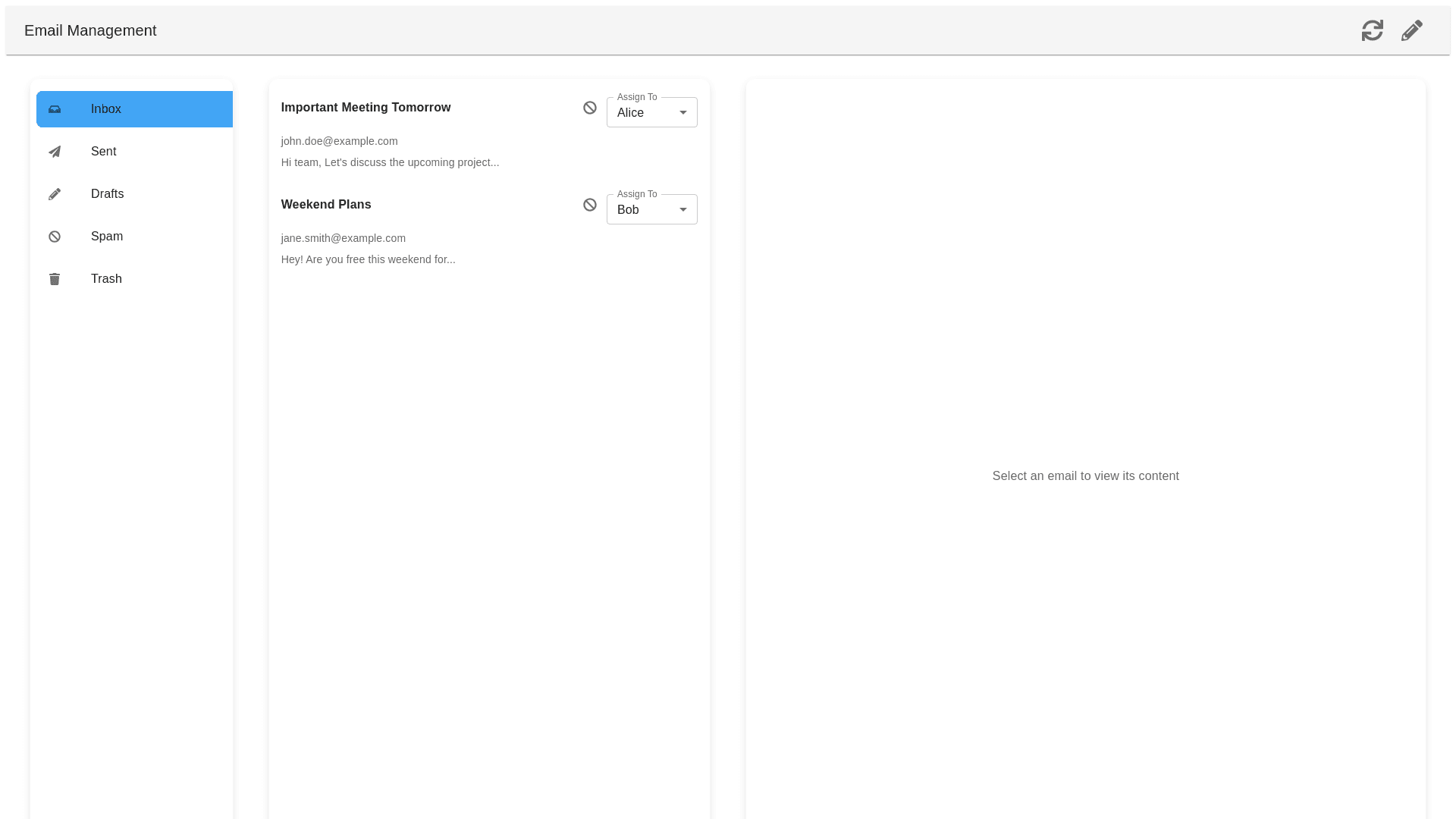
Task: Click the Hey! Are you free preview text
Action: 368,259
